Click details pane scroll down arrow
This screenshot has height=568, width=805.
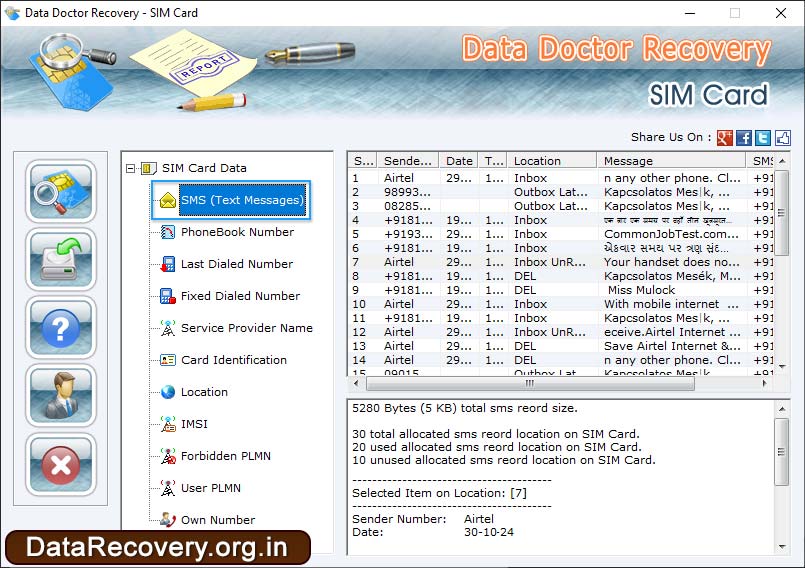point(781,546)
